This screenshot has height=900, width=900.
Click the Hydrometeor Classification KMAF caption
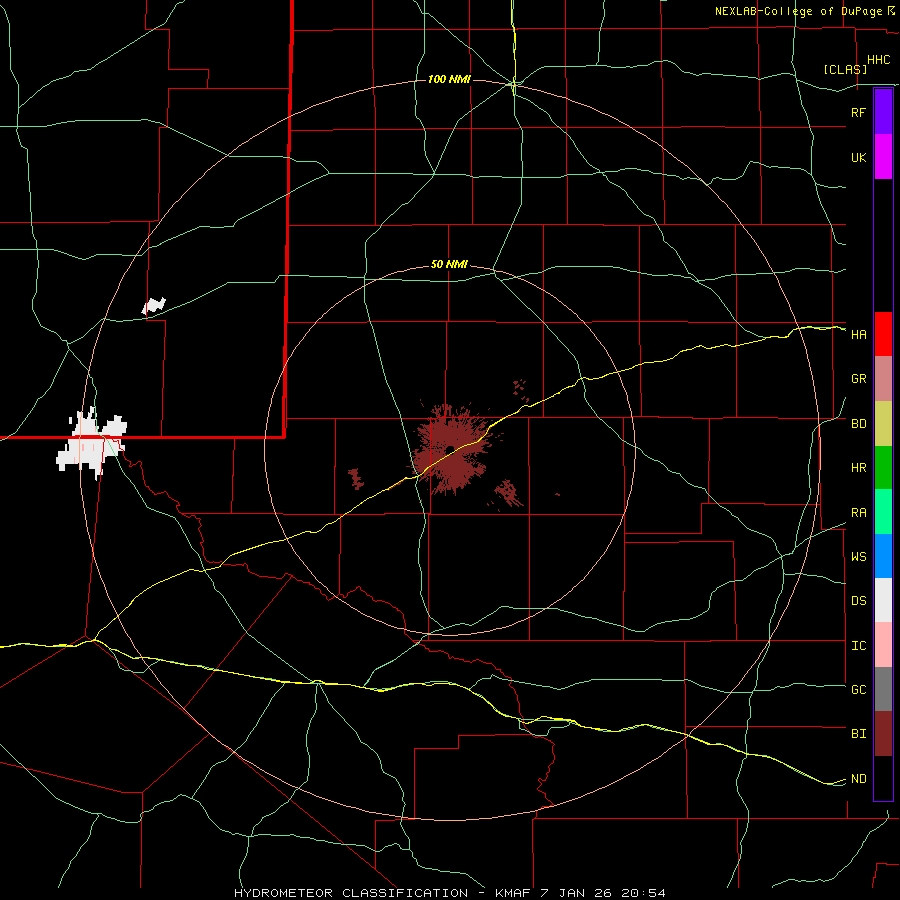click(x=449, y=893)
